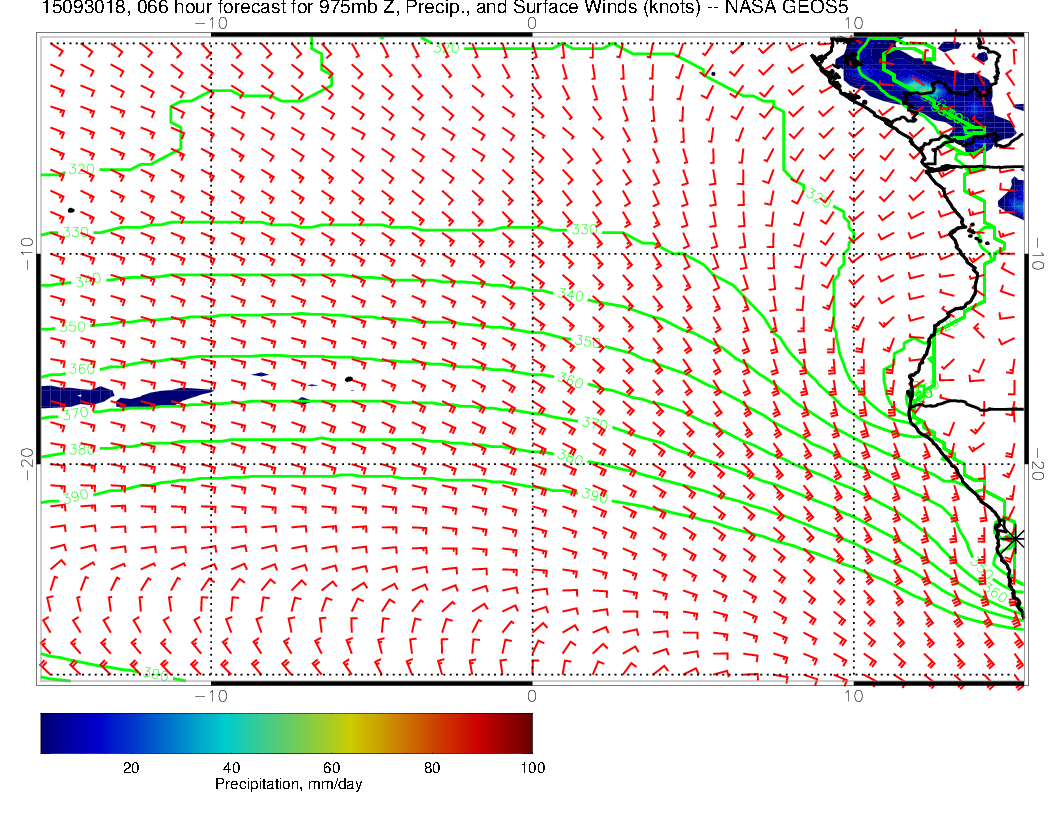The image size is (1056, 816).
Task: Pick the dark blue end of the colorbar
Action: (47, 732)
